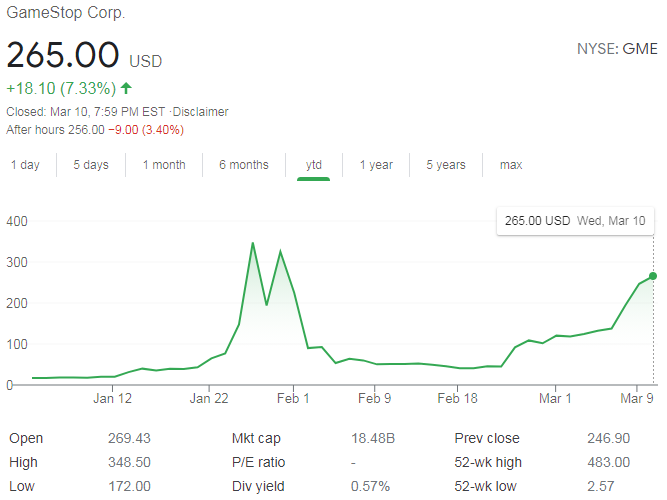Click the GameStop Corp. title
The height and width of the screenshot is (500, 667).
coord(66,12)
